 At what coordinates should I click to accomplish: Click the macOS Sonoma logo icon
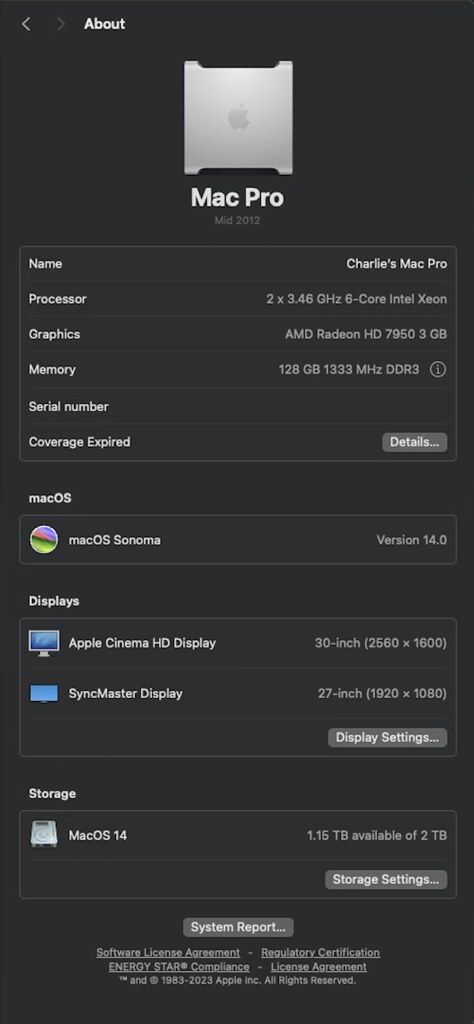tap(44, 539)
